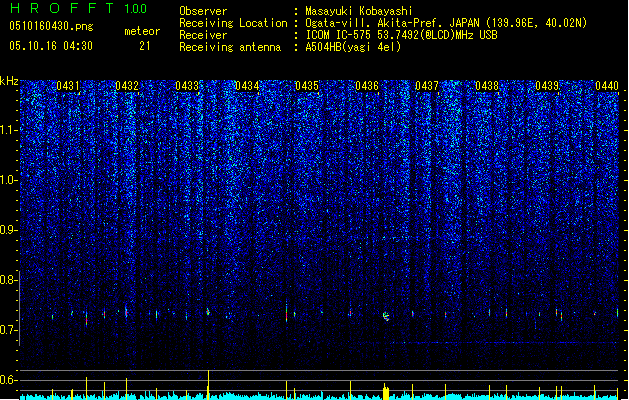The width and height of the screenshot is (629, 400).
Task: Click the 0434 time marker
Action: (x=247, y=86)
